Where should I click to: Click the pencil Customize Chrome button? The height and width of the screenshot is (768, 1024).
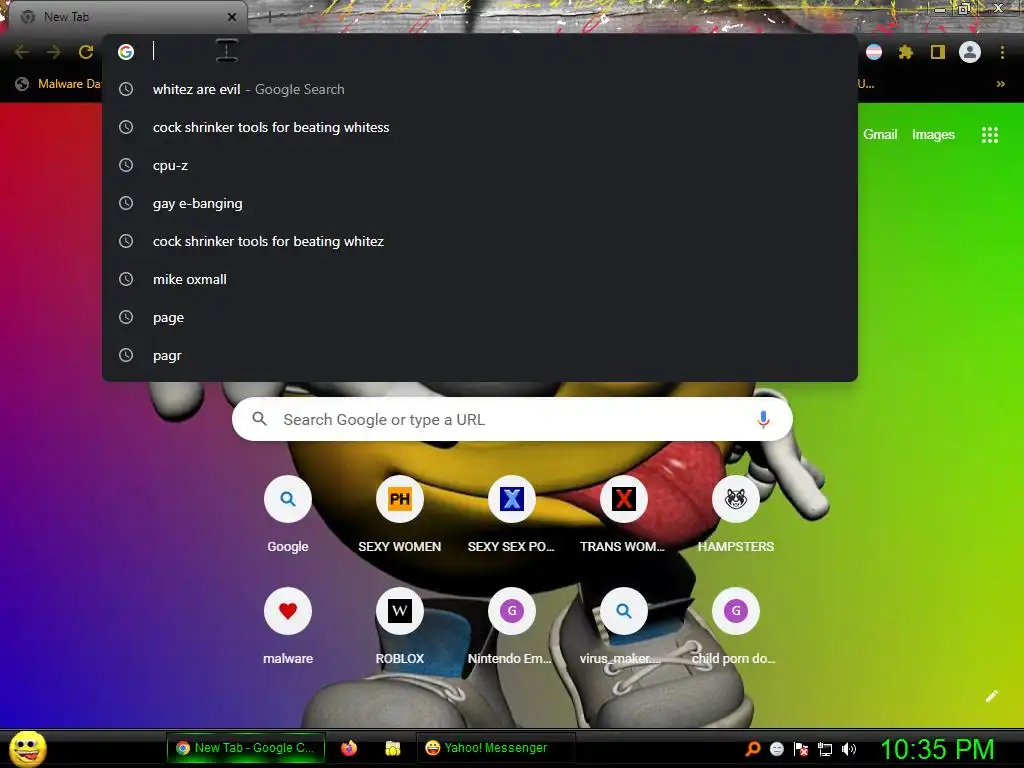pos(991,696)
